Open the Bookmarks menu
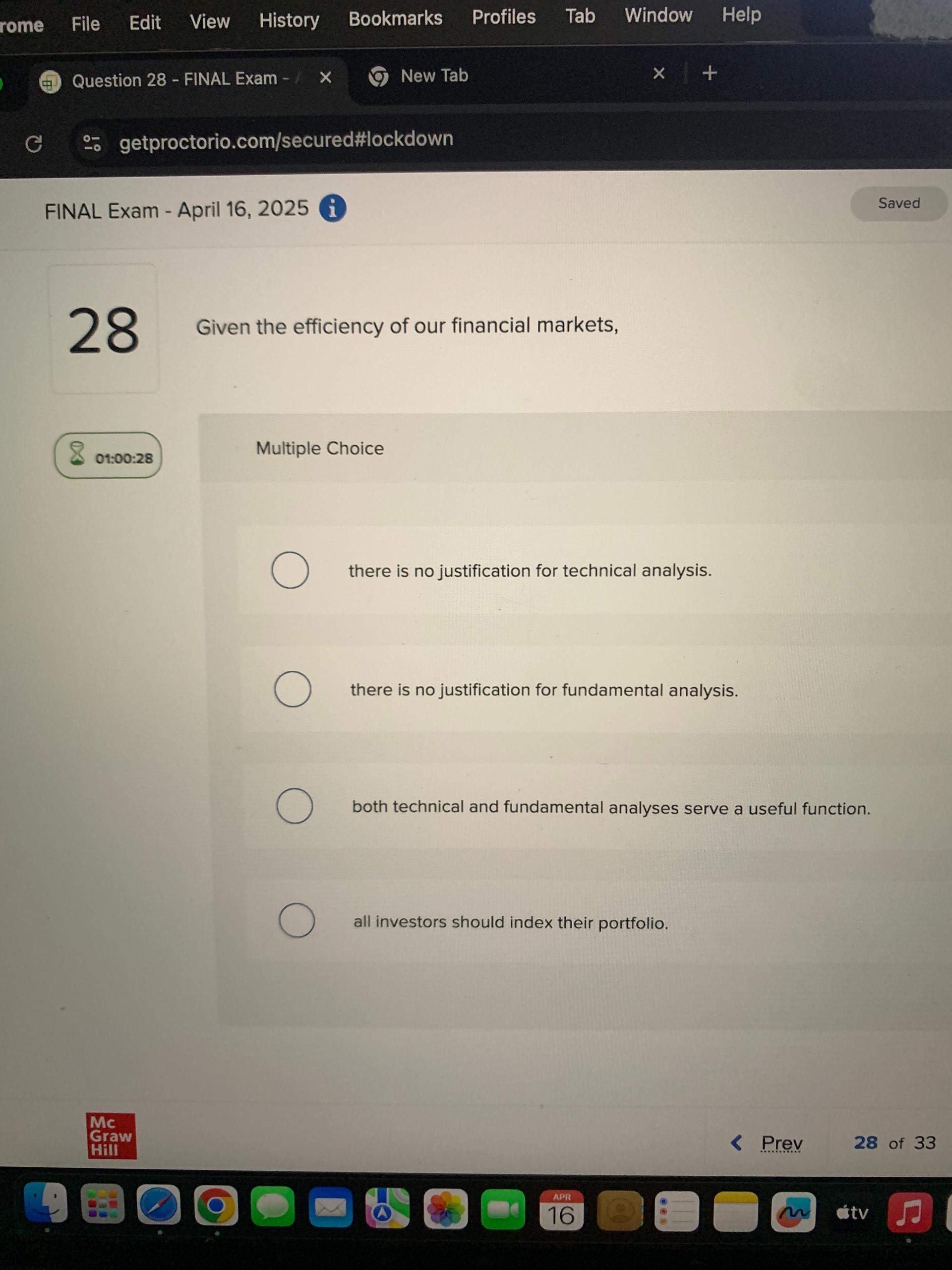 pyautogui.click(x=395, y=18)
